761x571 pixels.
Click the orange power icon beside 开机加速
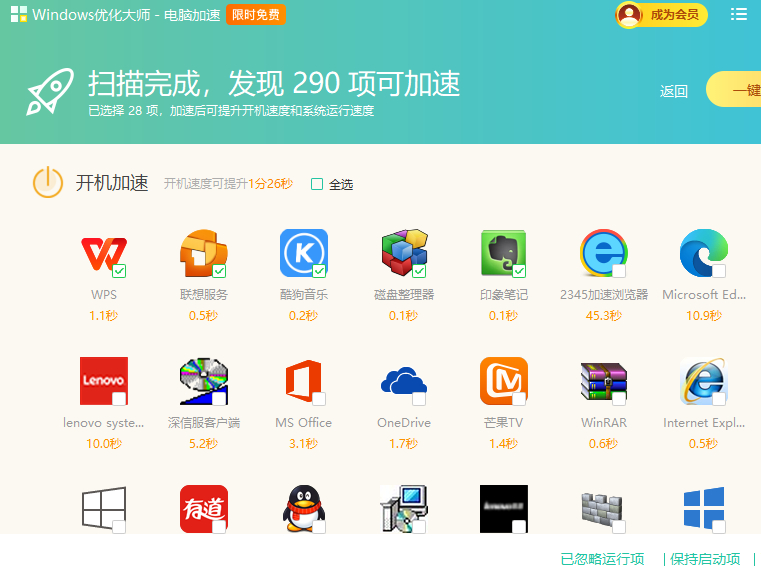tap(48, 182)
